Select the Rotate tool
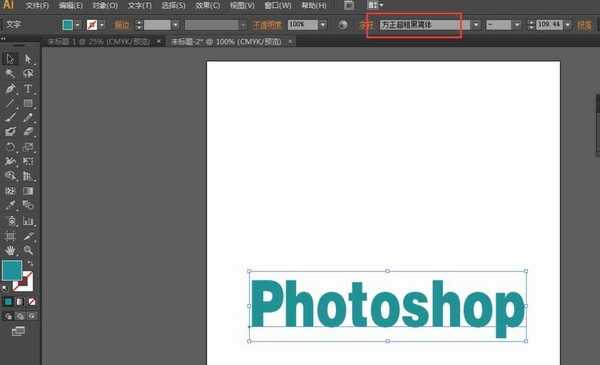 tap(10, 147)
